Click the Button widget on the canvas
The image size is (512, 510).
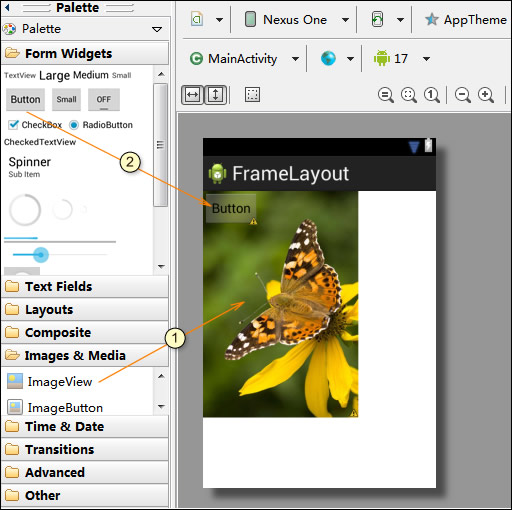coord(231,208)
